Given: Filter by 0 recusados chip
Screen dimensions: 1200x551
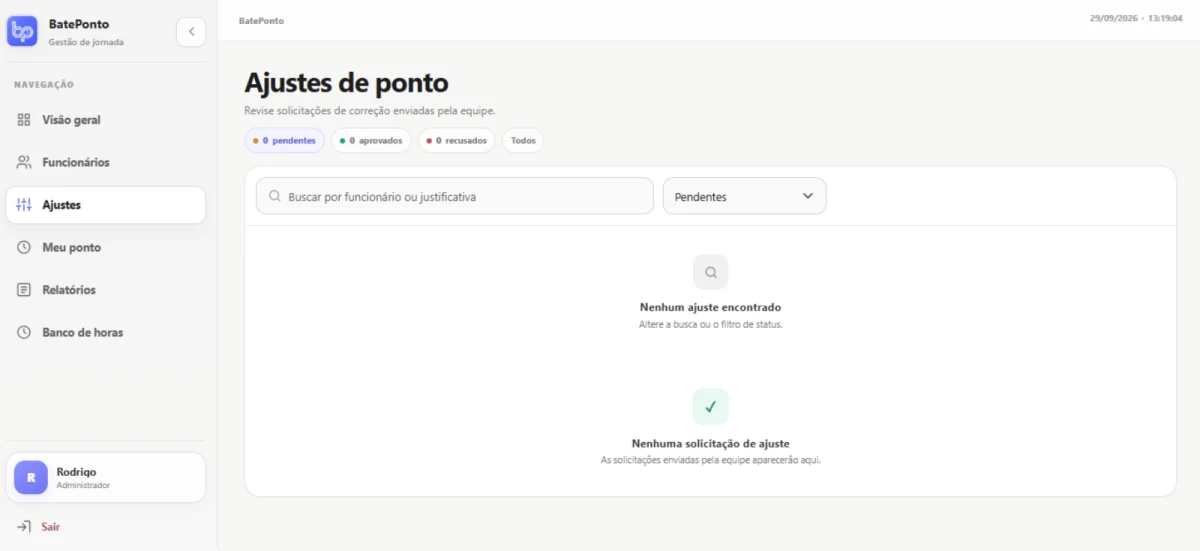Looking at the screenshot, I should click(x=457, y=141).
